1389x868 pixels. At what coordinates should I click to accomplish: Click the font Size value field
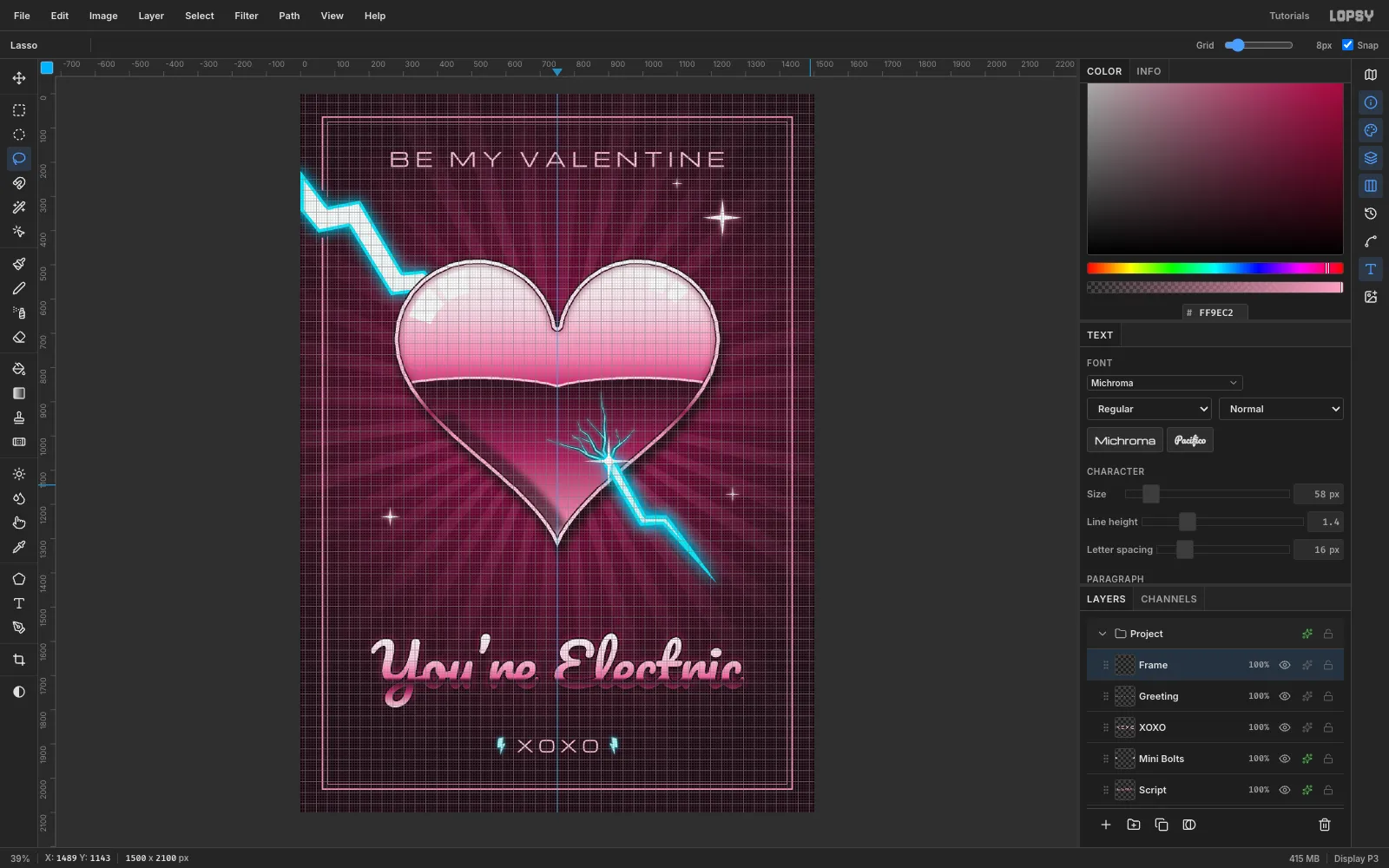pos(1319,494)
